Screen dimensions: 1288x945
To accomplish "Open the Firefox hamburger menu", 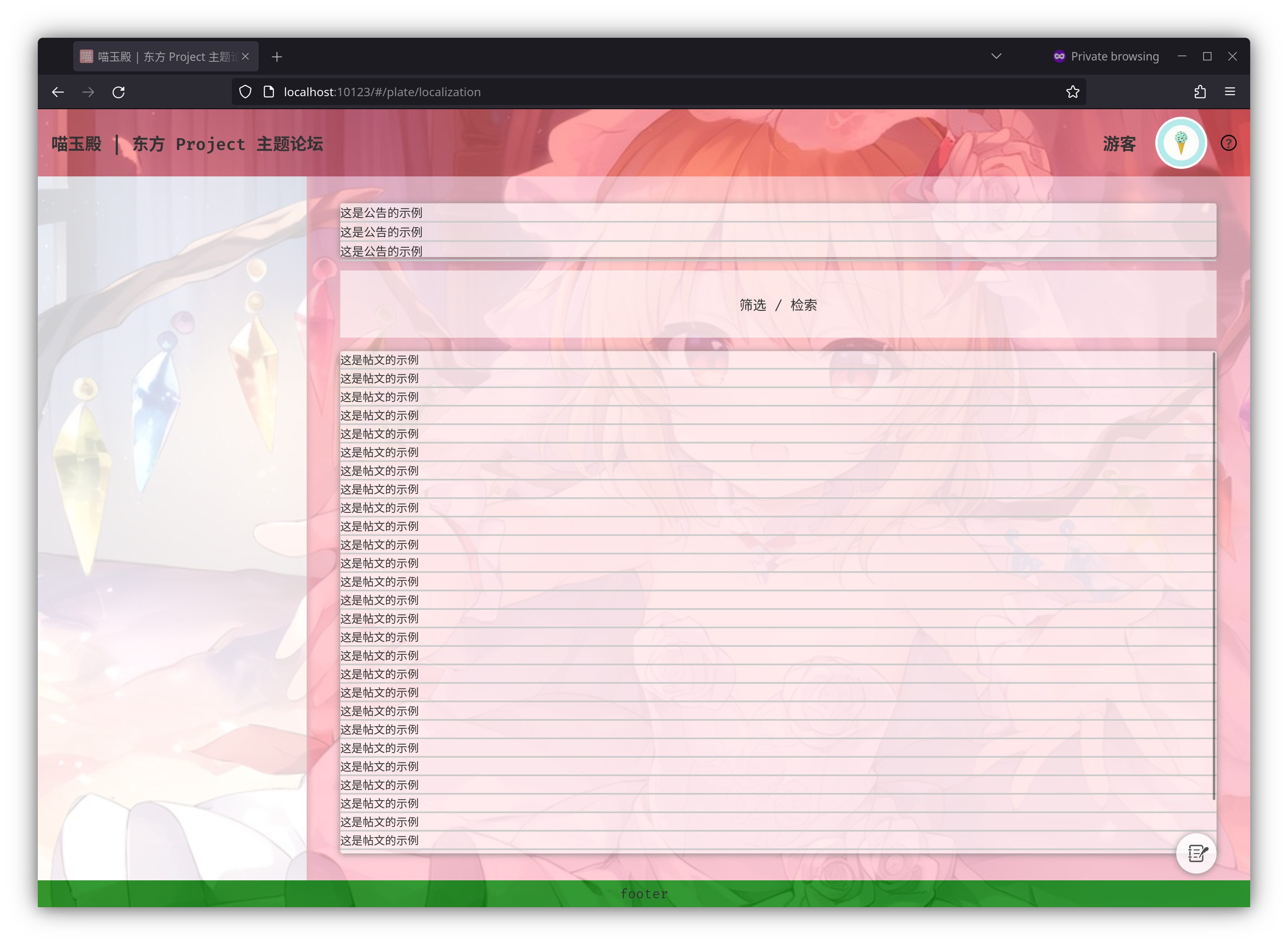I will (1230, 92).
